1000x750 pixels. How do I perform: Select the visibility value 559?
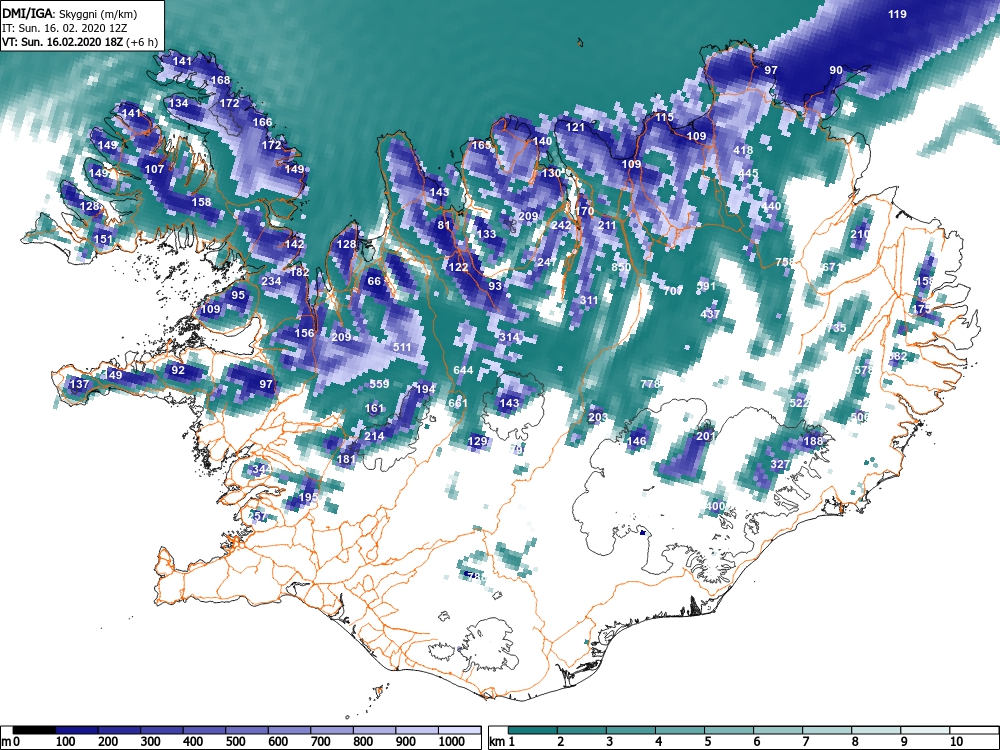point(379,384)
